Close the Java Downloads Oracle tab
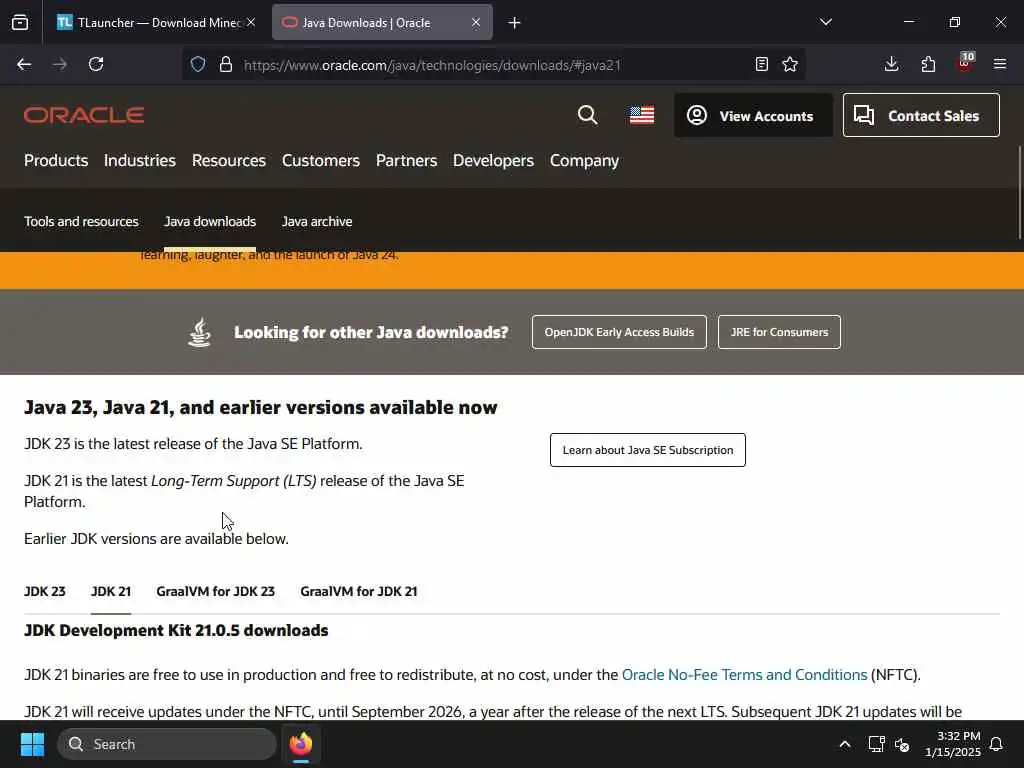The width and height of the screenshot is (1024, 768). click(476, 22)
